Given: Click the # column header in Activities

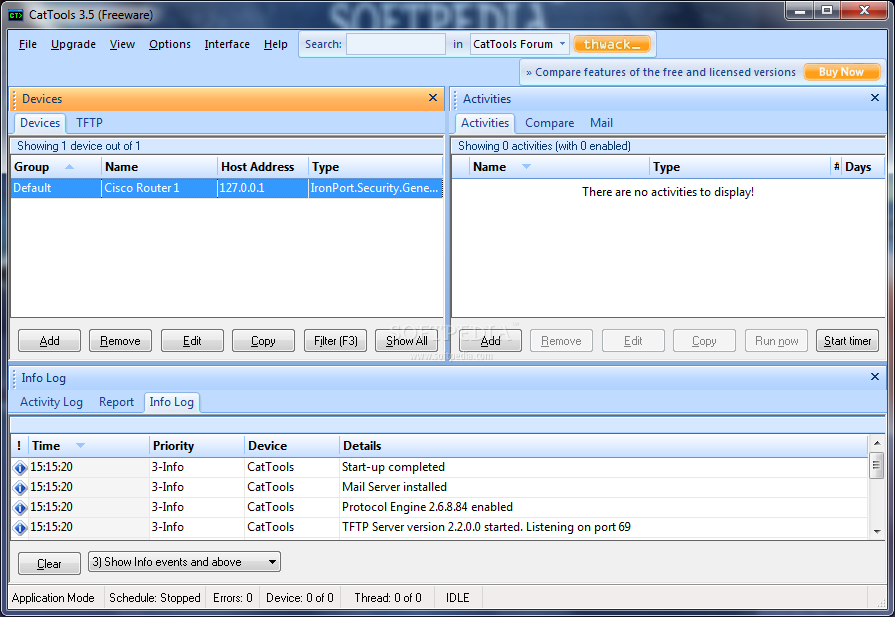Looking at the screenshot, I should [x=837, y=167].
